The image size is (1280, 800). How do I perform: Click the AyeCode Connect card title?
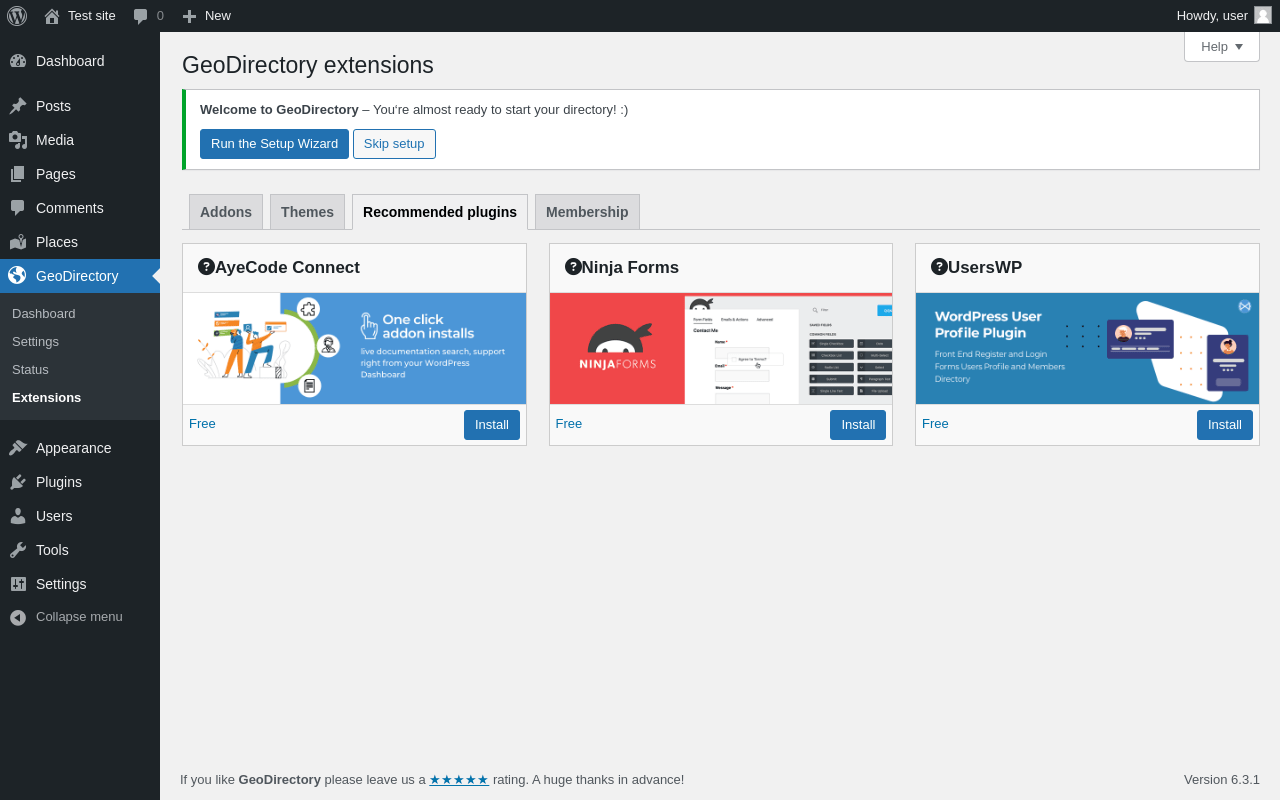click(x=287, y=268)
